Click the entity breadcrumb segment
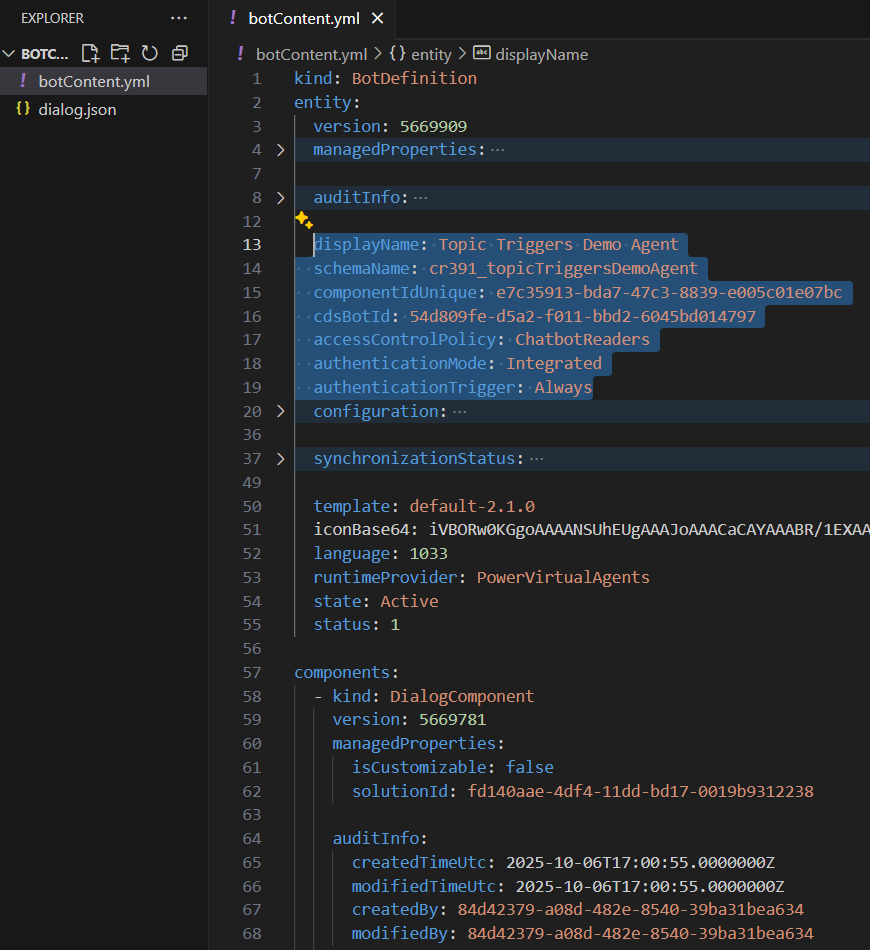870x950 pixels. click(x=431, y=54)
